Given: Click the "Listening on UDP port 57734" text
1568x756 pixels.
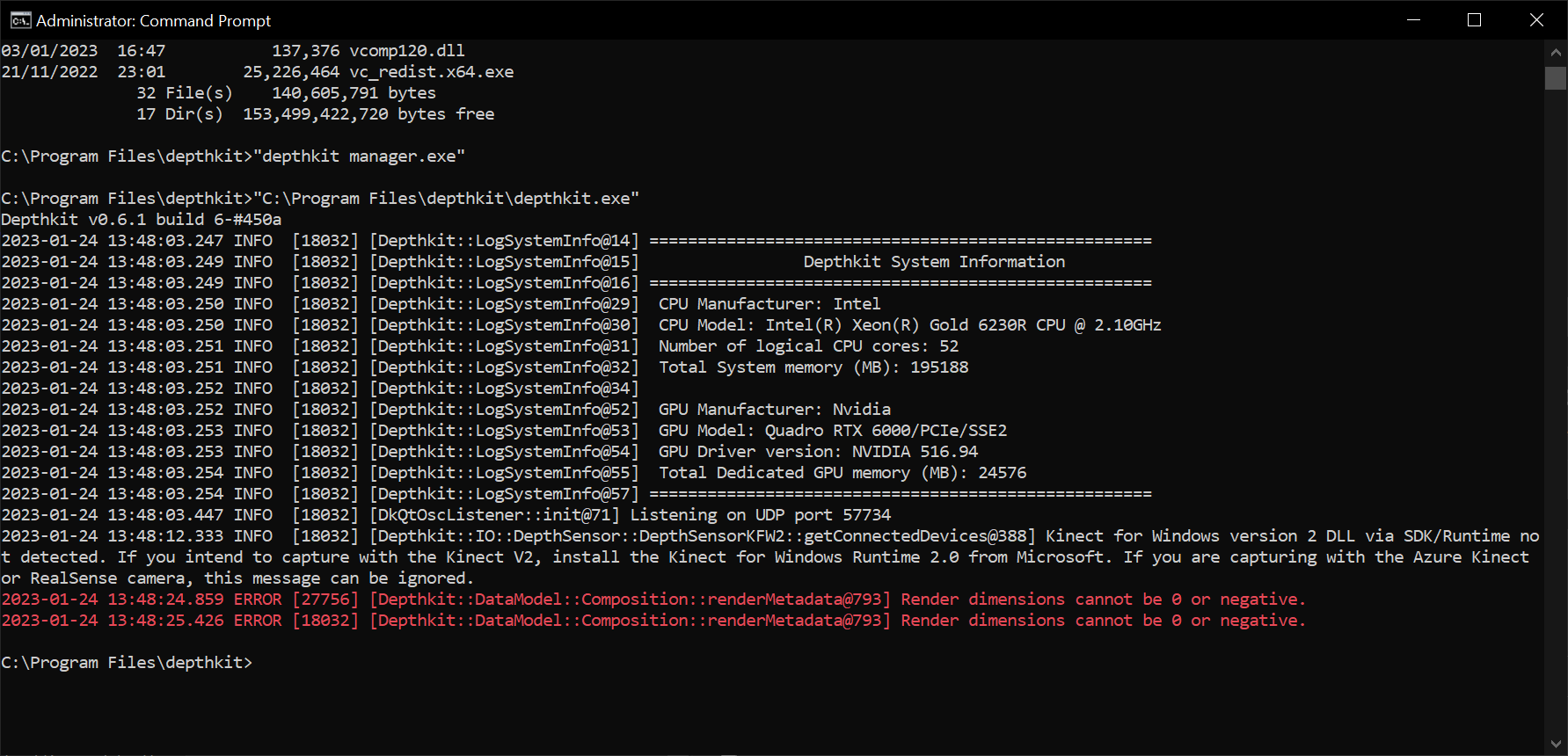Looking at the screenshot, I should tap(760, 515).
